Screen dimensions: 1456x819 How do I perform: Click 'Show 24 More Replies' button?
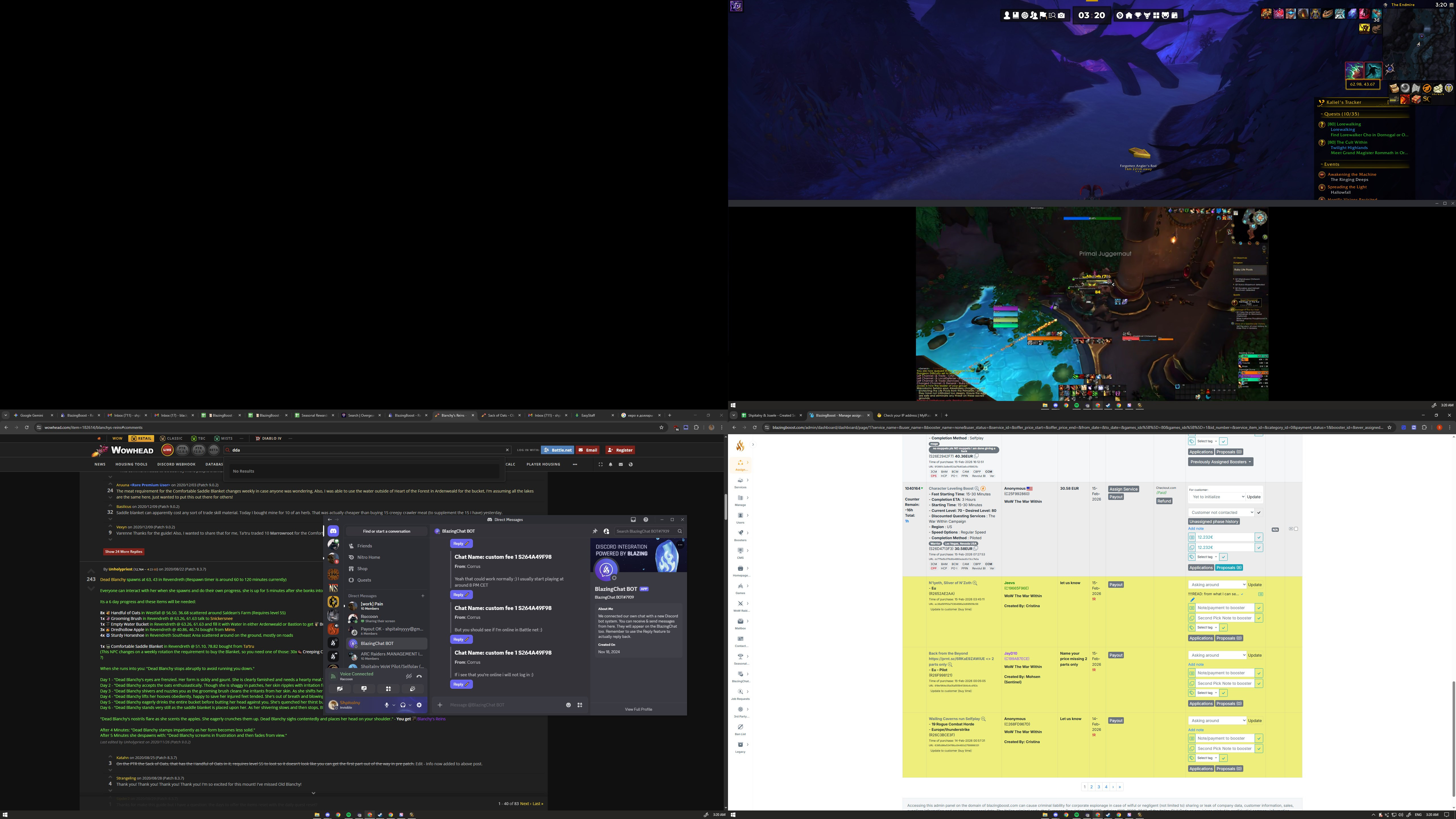[x=123, y=552]
